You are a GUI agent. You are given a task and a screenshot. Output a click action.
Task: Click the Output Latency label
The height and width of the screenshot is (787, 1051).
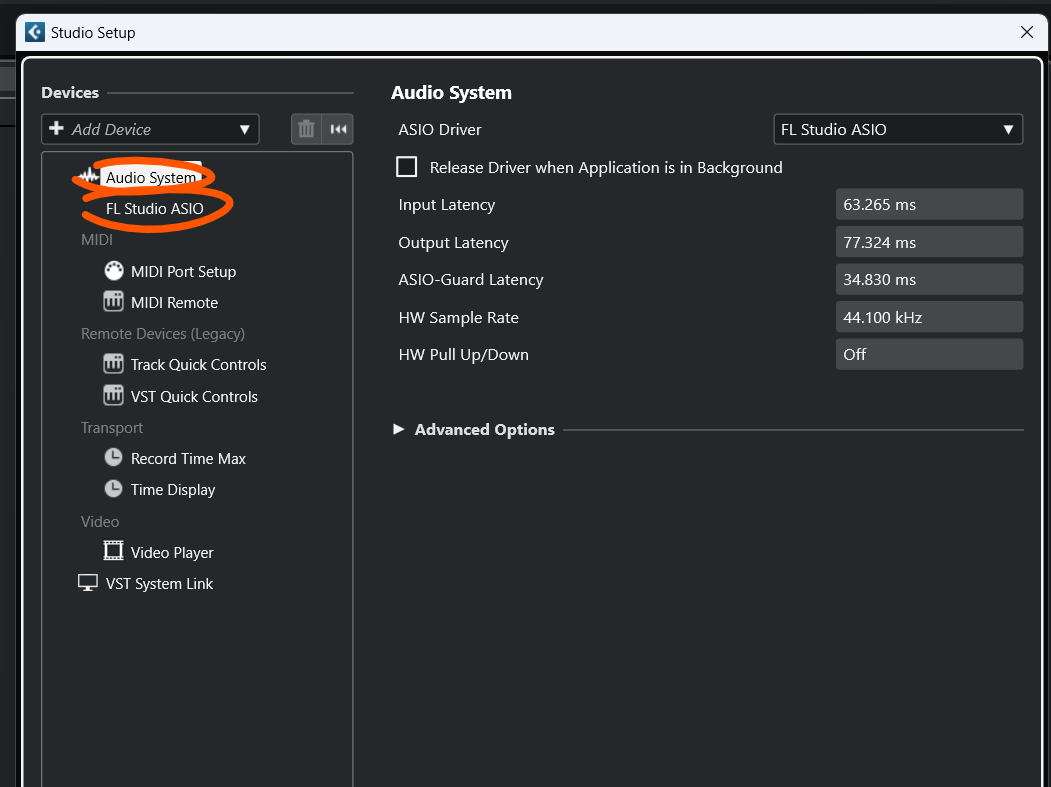tap(454, 242)
